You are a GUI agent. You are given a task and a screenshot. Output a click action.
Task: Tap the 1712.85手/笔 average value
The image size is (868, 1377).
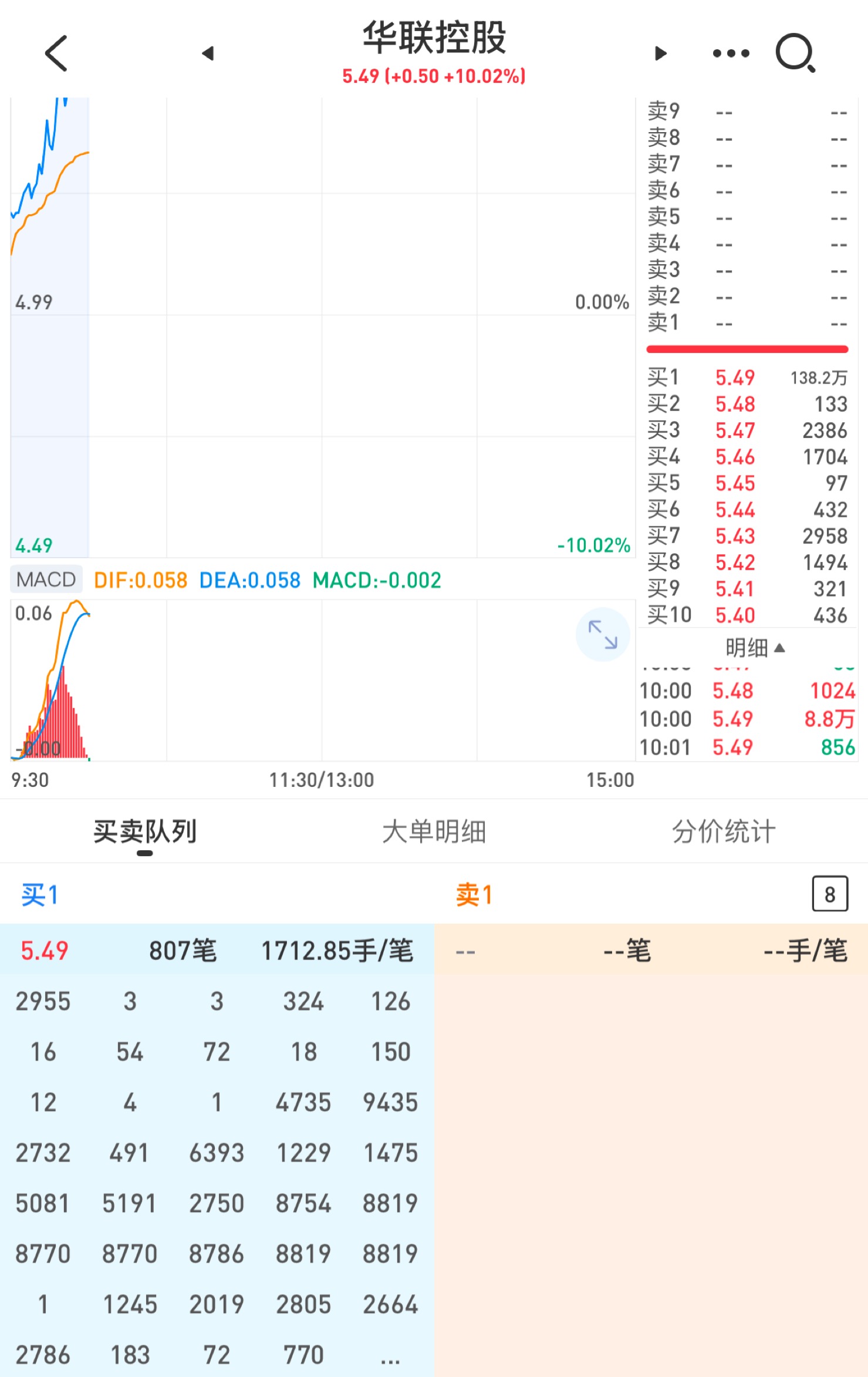(337, 950)
